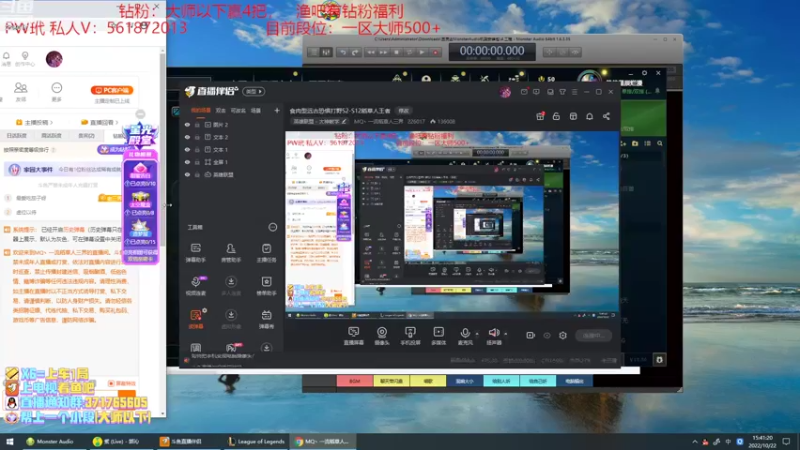Viewport: 800px width, 450px height.
Task: Open League of Legends taskbar item
Action: [x=257, y=442]
